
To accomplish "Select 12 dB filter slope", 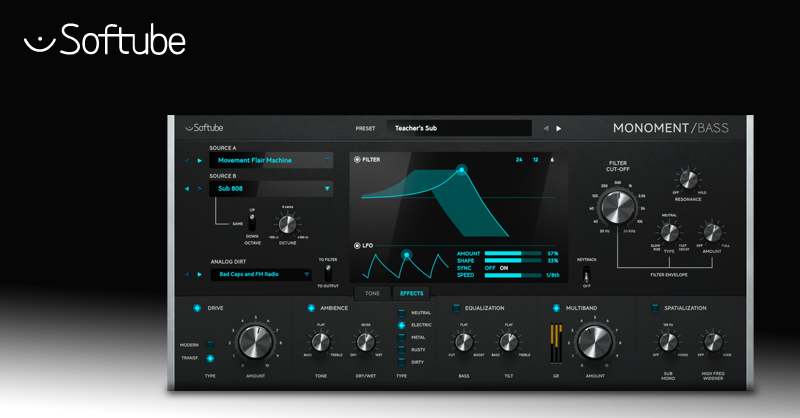I will tap(536, 160).
